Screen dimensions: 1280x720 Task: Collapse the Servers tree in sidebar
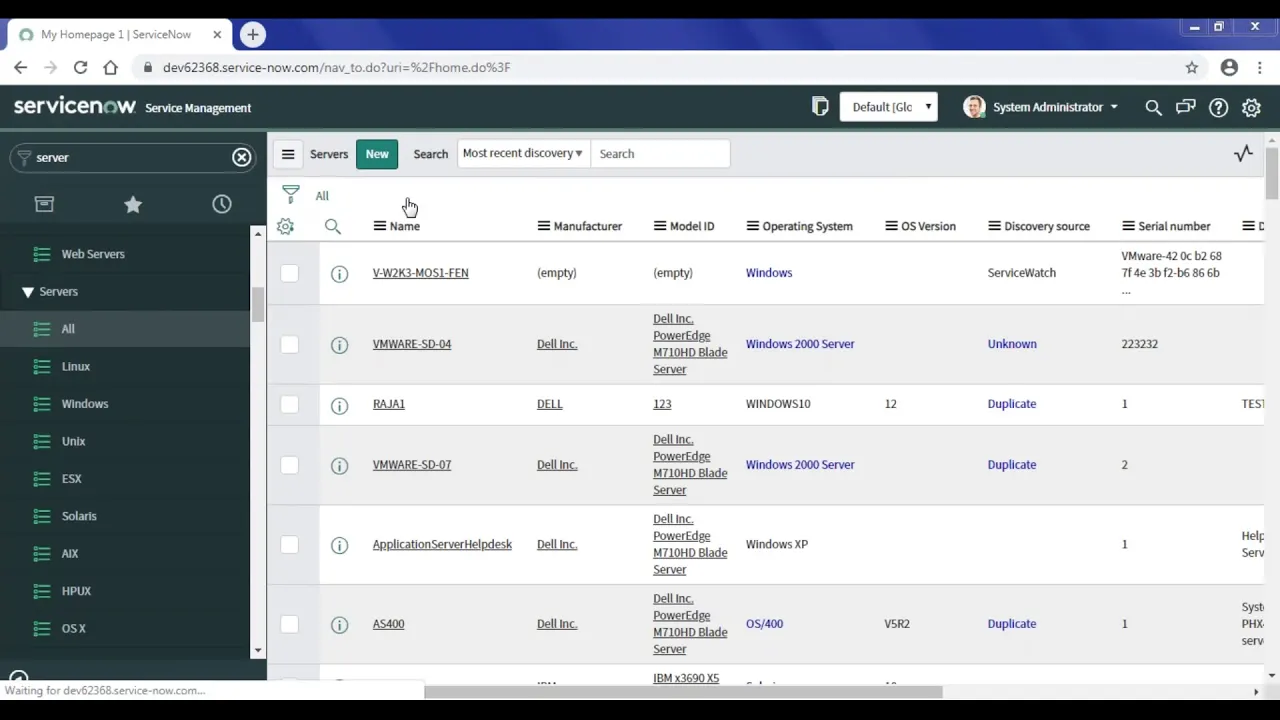pos(28,291)
